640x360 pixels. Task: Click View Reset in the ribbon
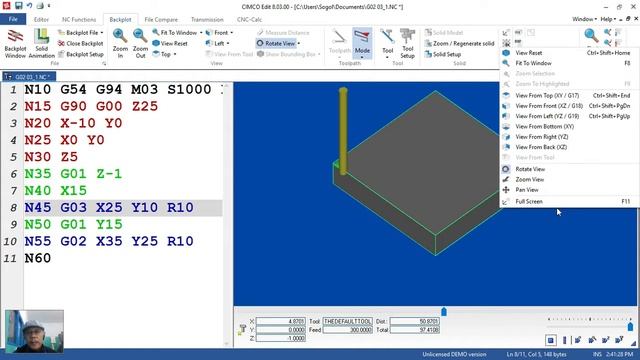point(170,43)
